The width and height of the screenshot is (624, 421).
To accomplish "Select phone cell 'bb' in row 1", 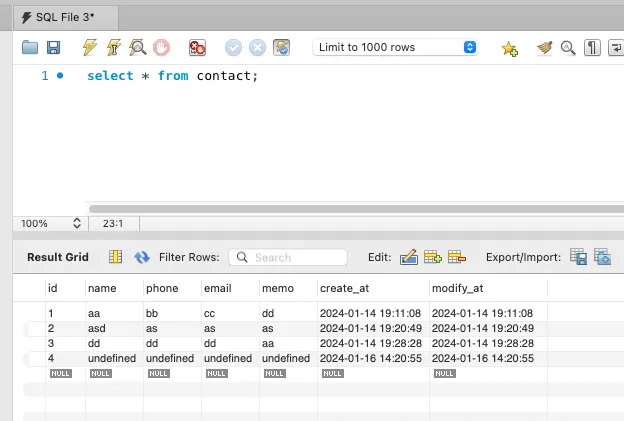I will coord(172,313).
